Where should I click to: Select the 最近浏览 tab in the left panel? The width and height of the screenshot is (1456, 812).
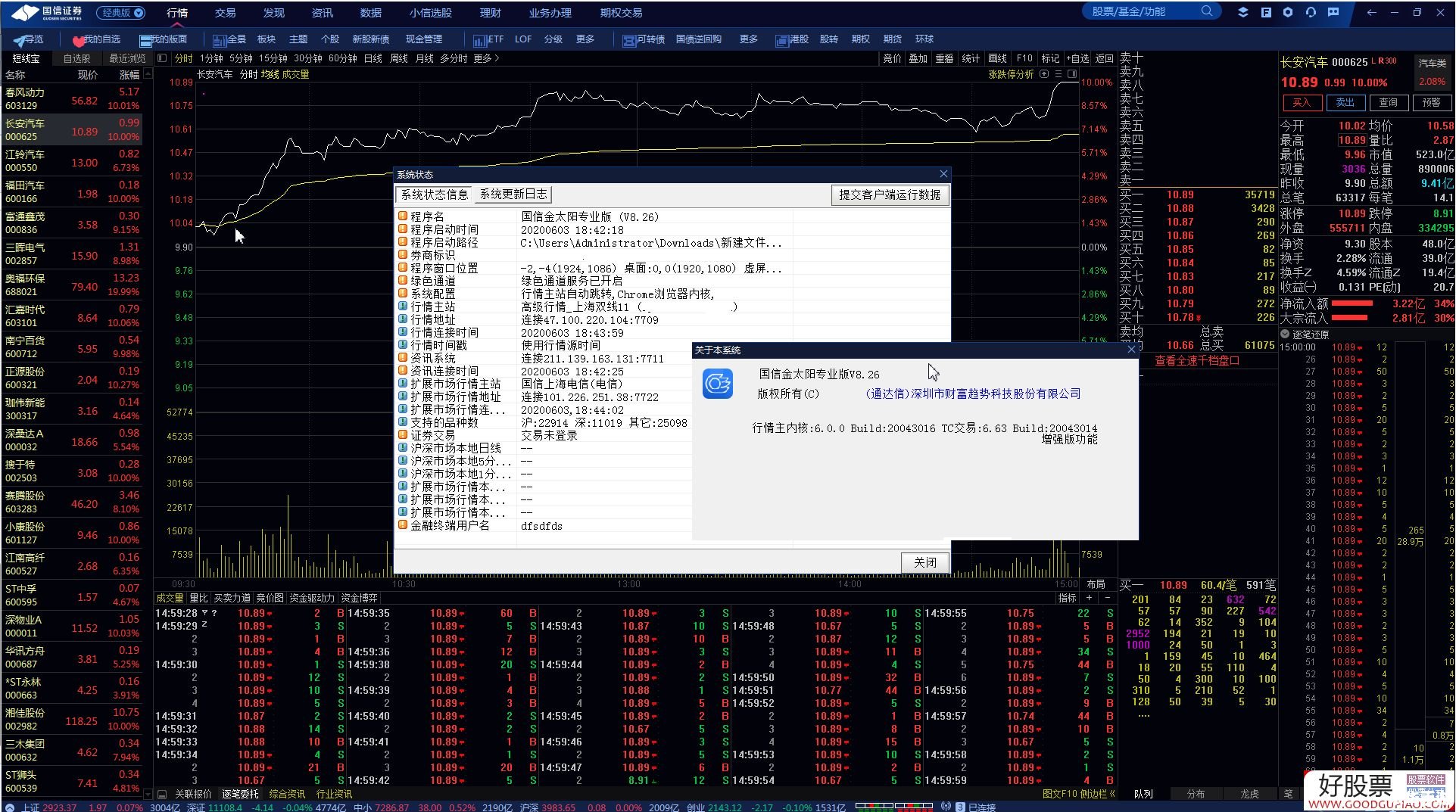[127, 58]
